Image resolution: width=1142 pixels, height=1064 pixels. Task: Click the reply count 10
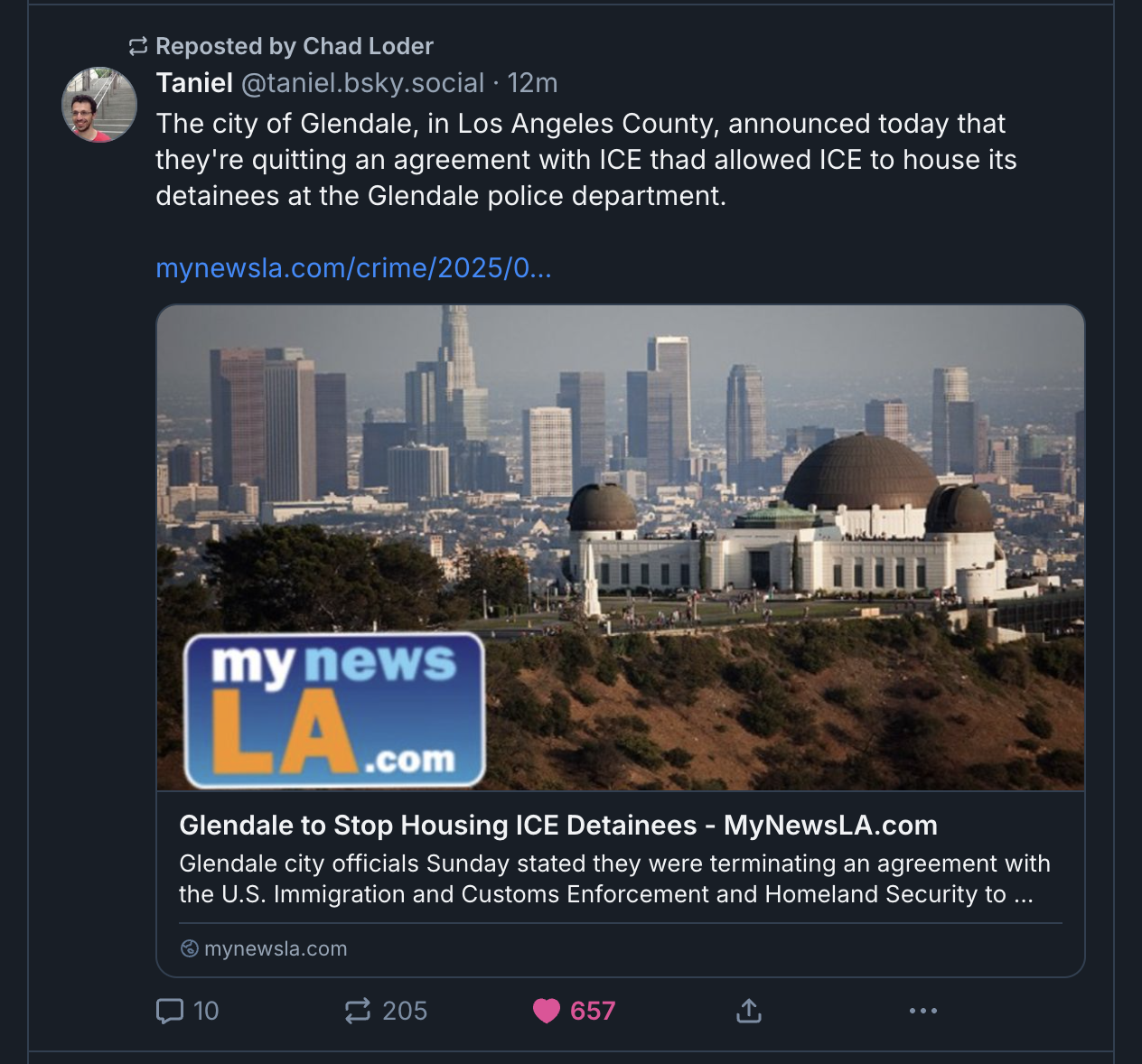(x=206, y=1011)
